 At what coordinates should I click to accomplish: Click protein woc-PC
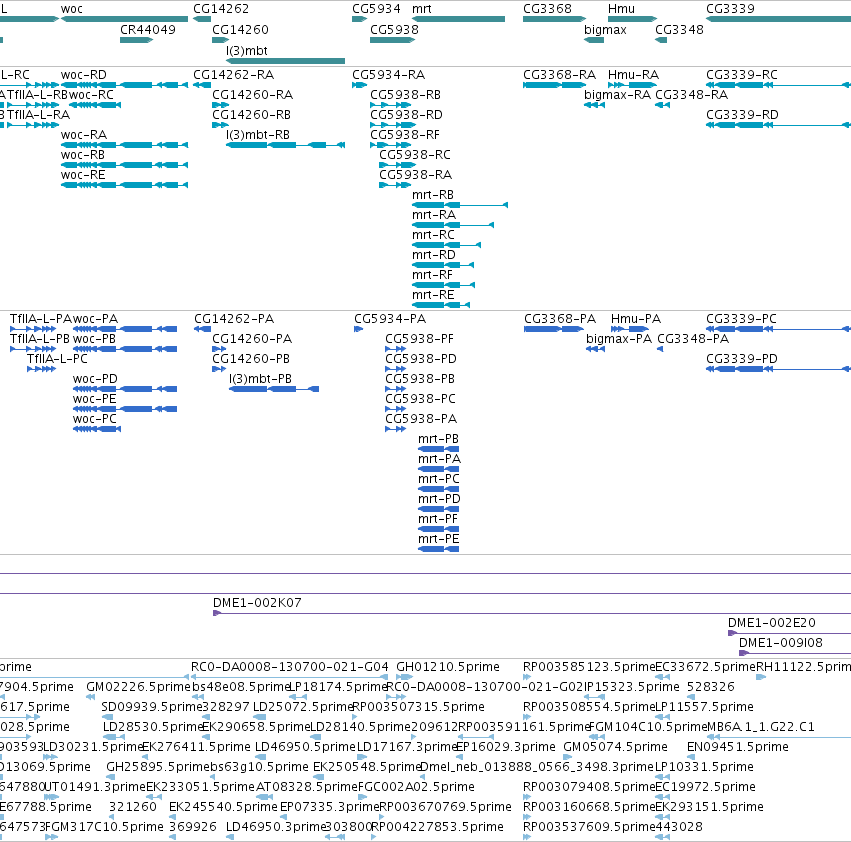point(94,420)
